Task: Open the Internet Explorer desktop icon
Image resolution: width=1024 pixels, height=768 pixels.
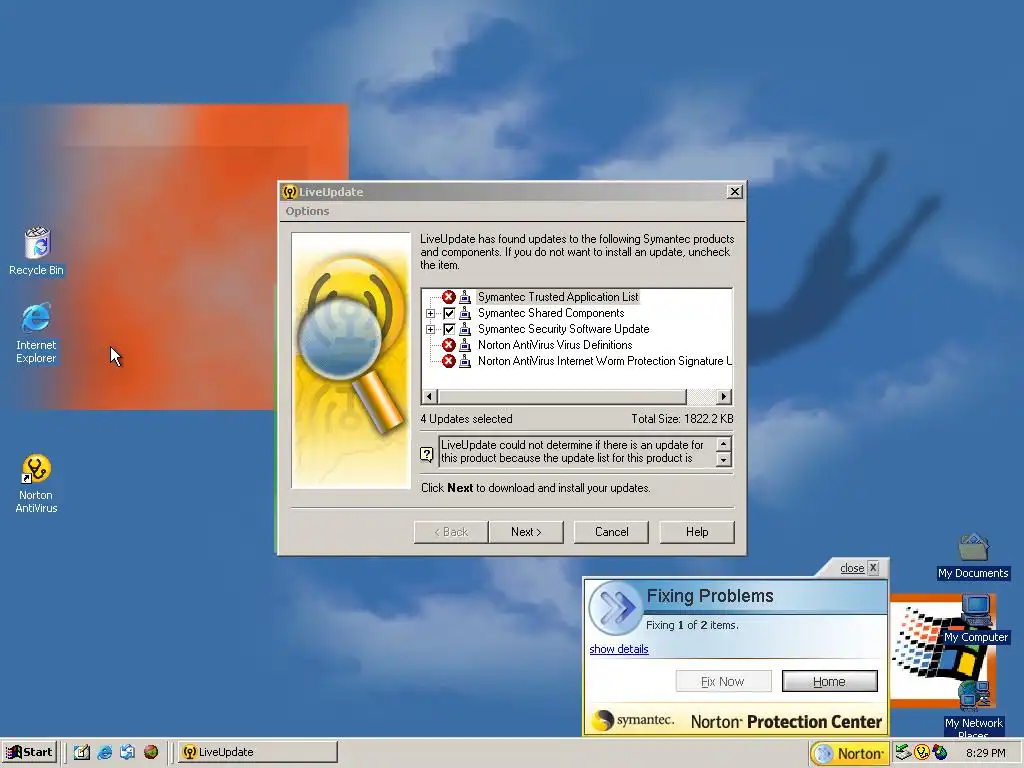Action: [x=37, y=333]
